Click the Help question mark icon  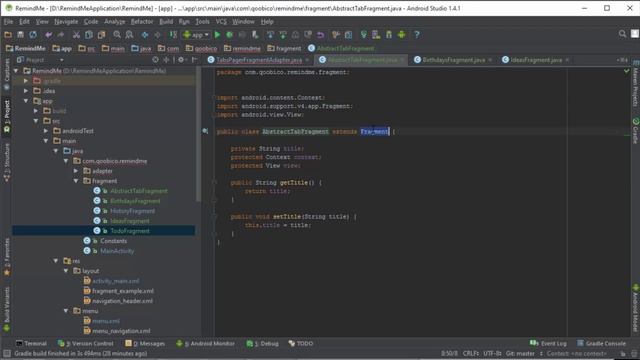(416, 35)
